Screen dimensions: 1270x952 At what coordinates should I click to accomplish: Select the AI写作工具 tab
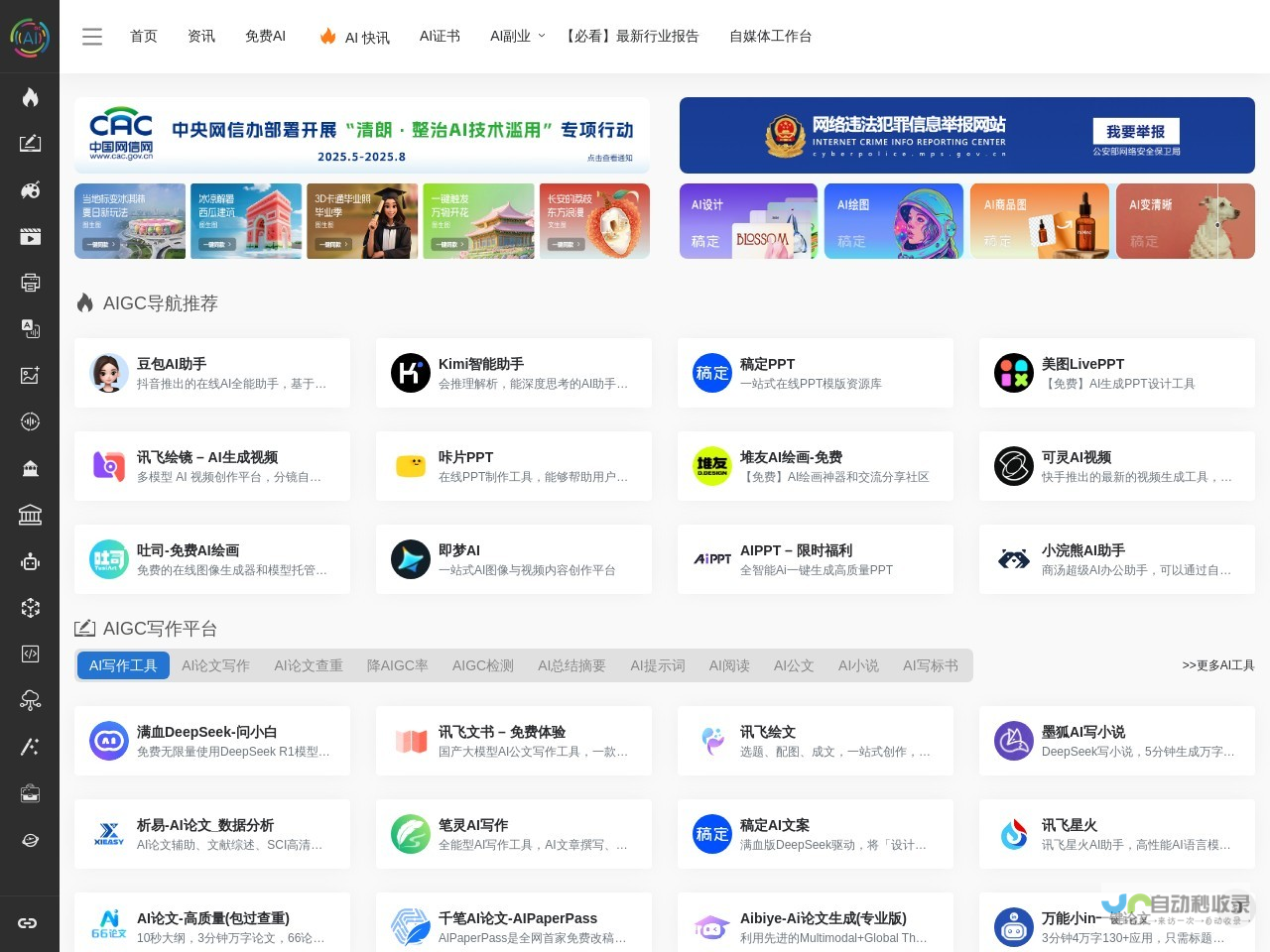[x=123, y=665]
